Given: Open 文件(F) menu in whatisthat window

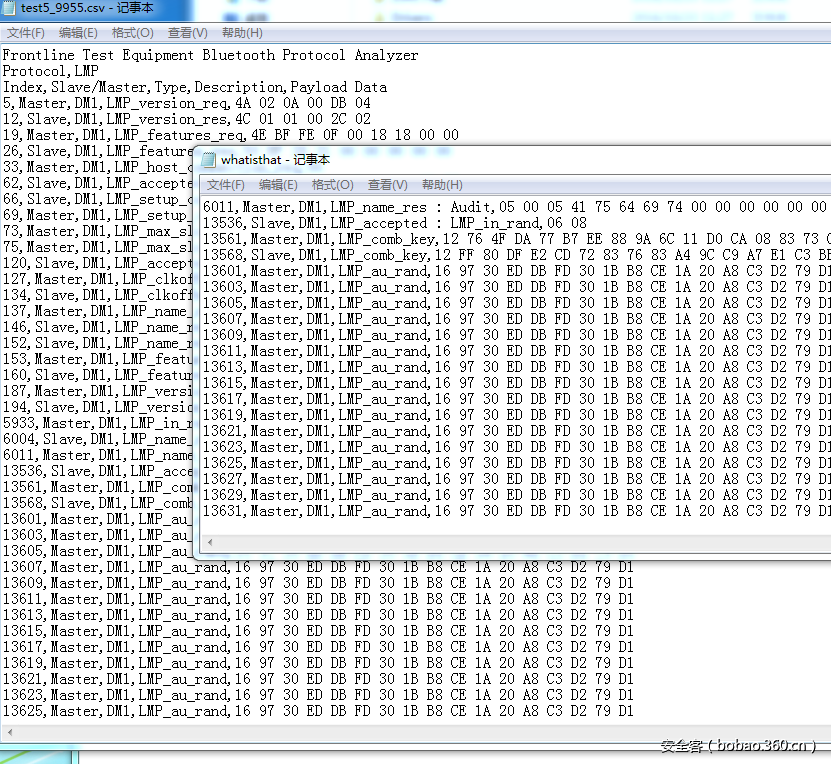Looking at the screenshot, I should [225, 185].
